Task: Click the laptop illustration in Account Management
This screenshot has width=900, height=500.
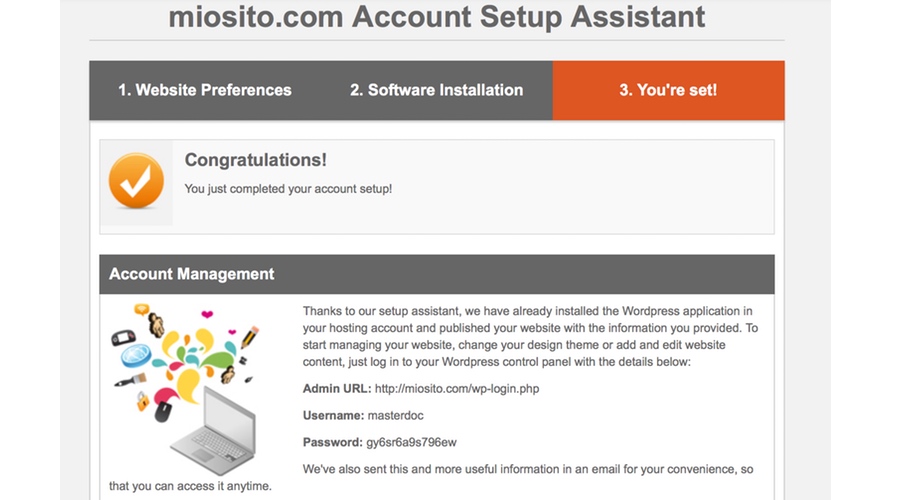Action: 214,432
